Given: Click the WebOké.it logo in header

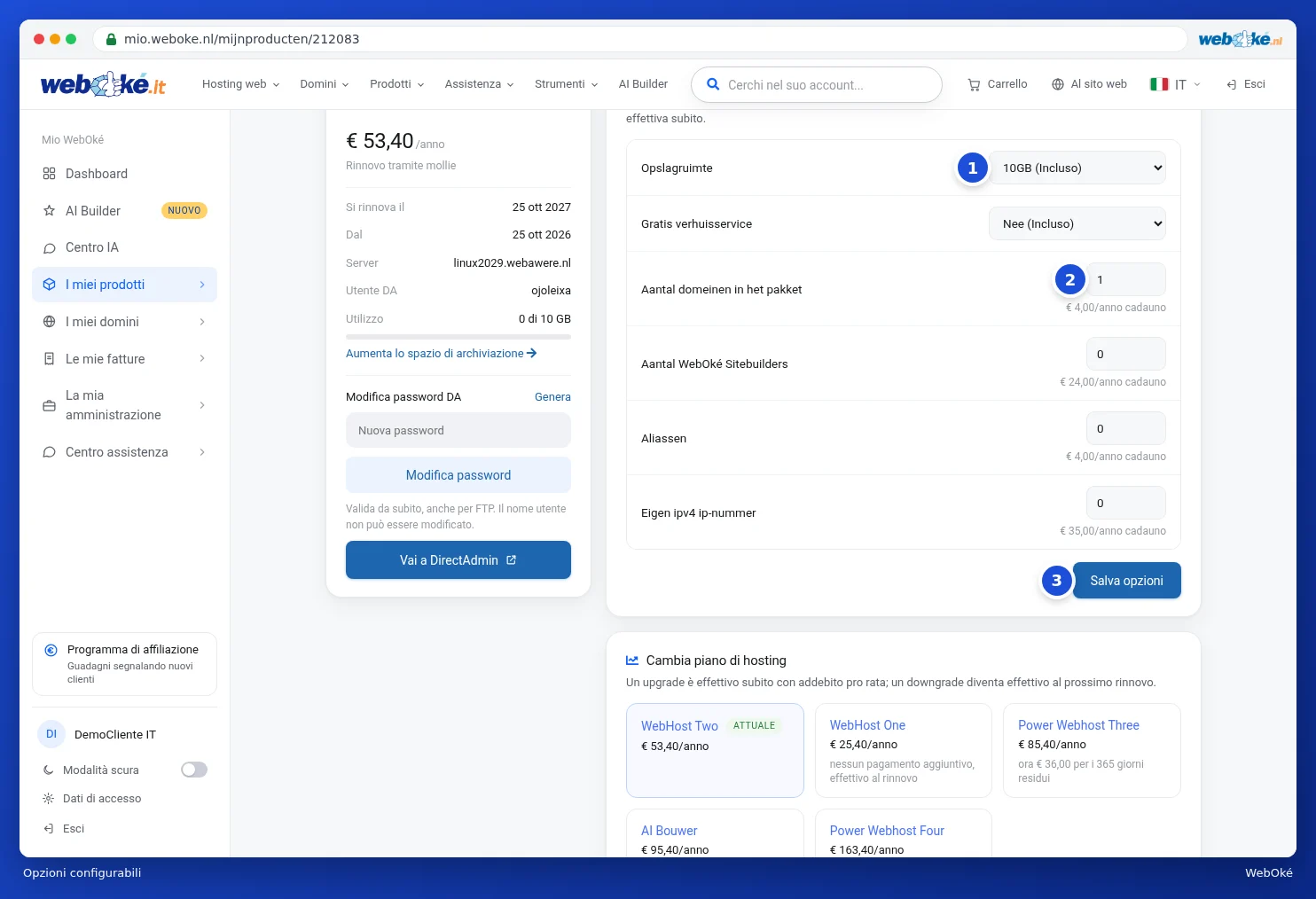Looking at the screenshot, I should 103,84.
